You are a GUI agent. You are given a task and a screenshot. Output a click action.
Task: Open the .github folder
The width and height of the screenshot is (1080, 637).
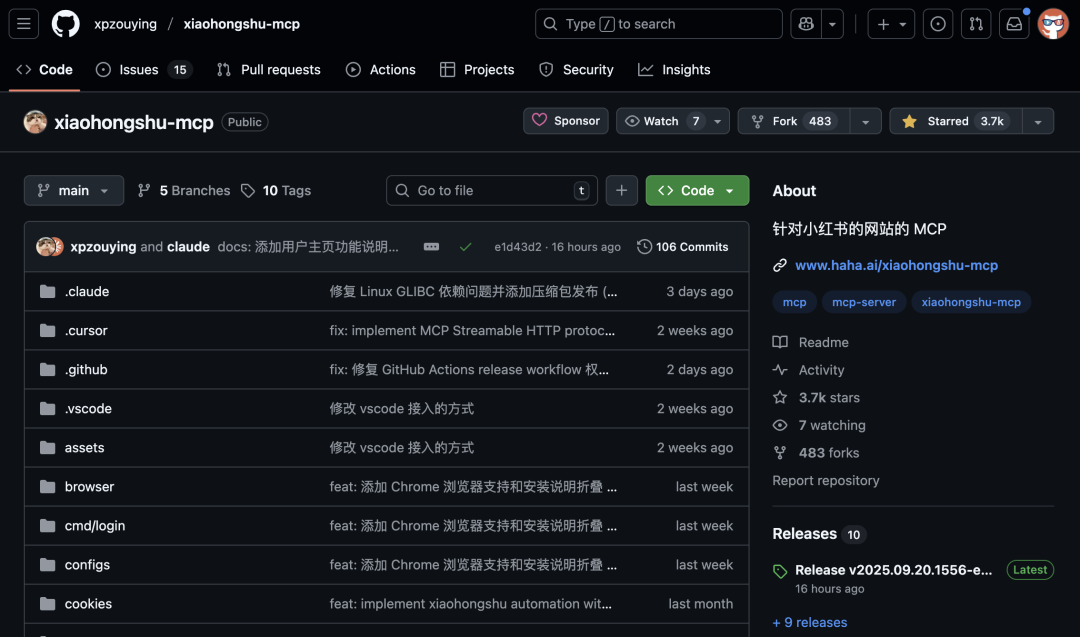[x=86, y=370]
